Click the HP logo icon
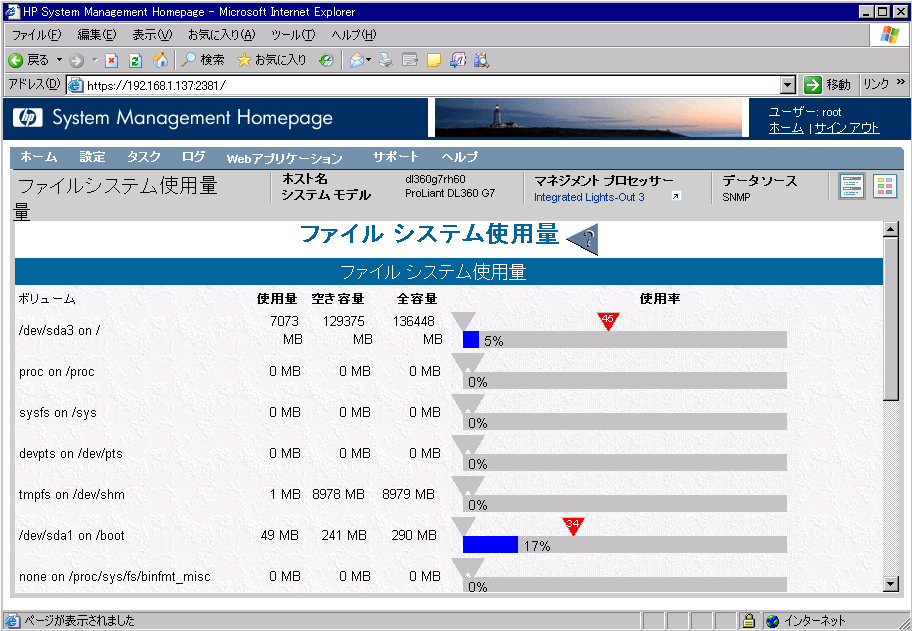912x631 pixels. click(27, 117)
